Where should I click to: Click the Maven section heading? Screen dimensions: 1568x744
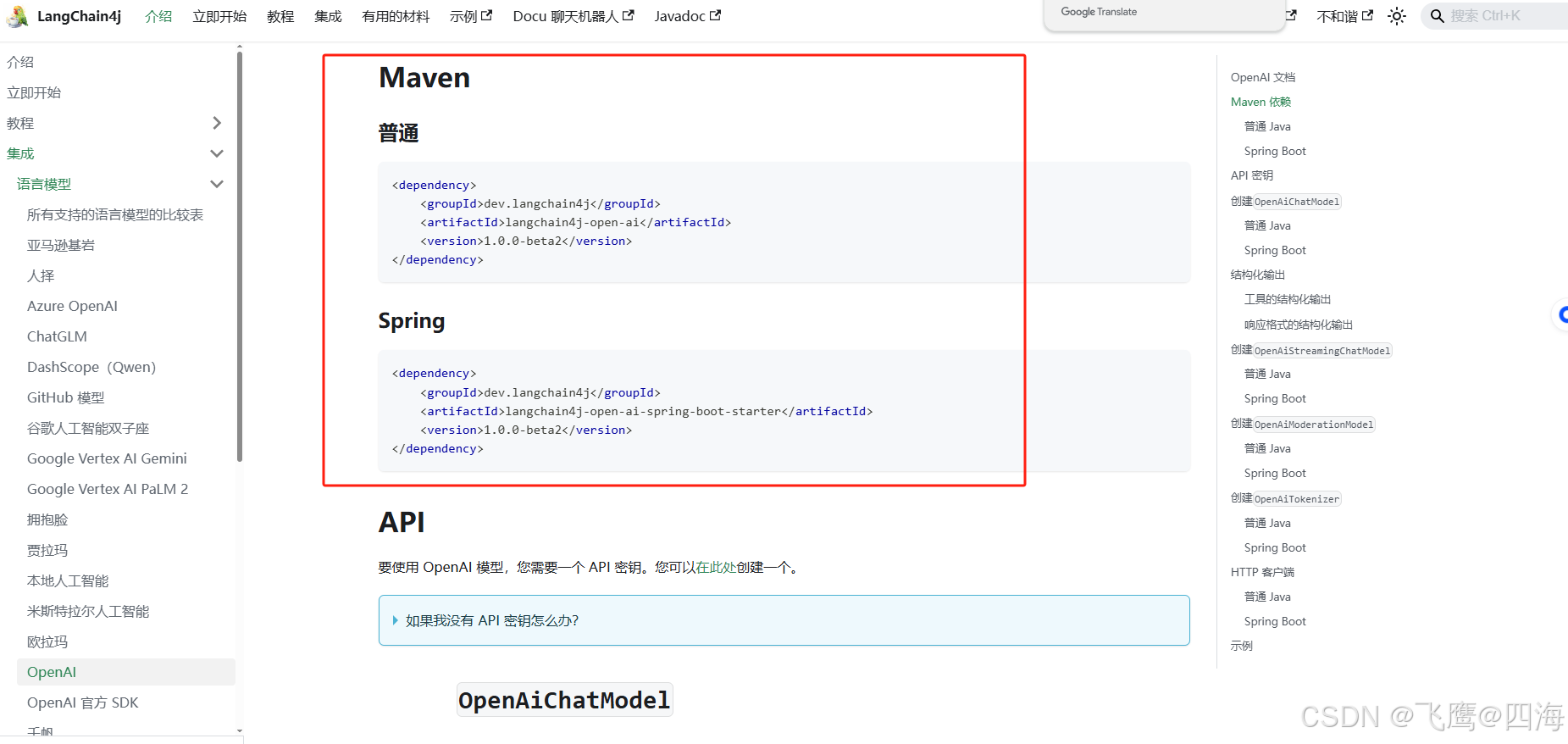424,78
